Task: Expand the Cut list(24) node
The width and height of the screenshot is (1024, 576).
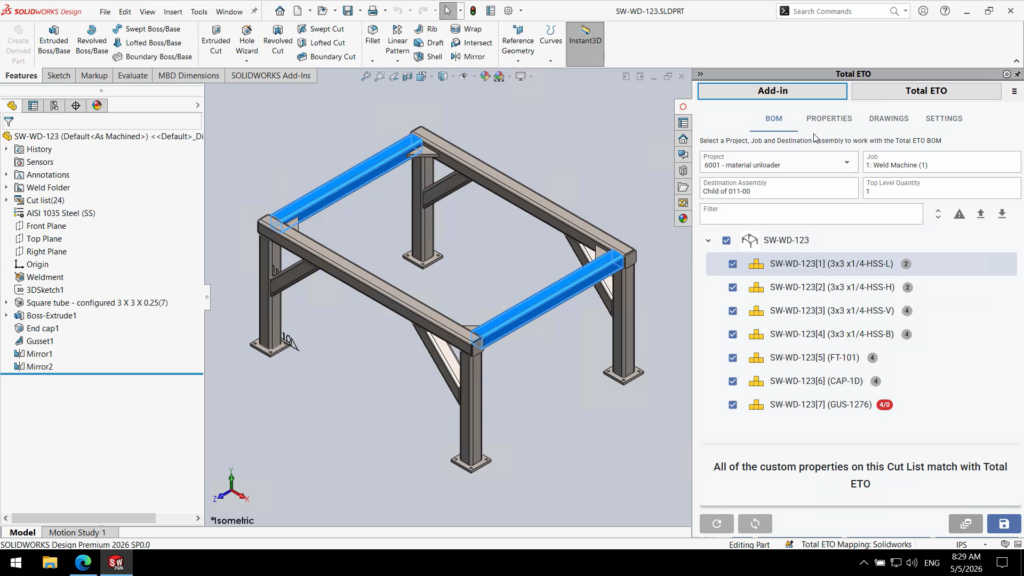Action: click(7, 200)
